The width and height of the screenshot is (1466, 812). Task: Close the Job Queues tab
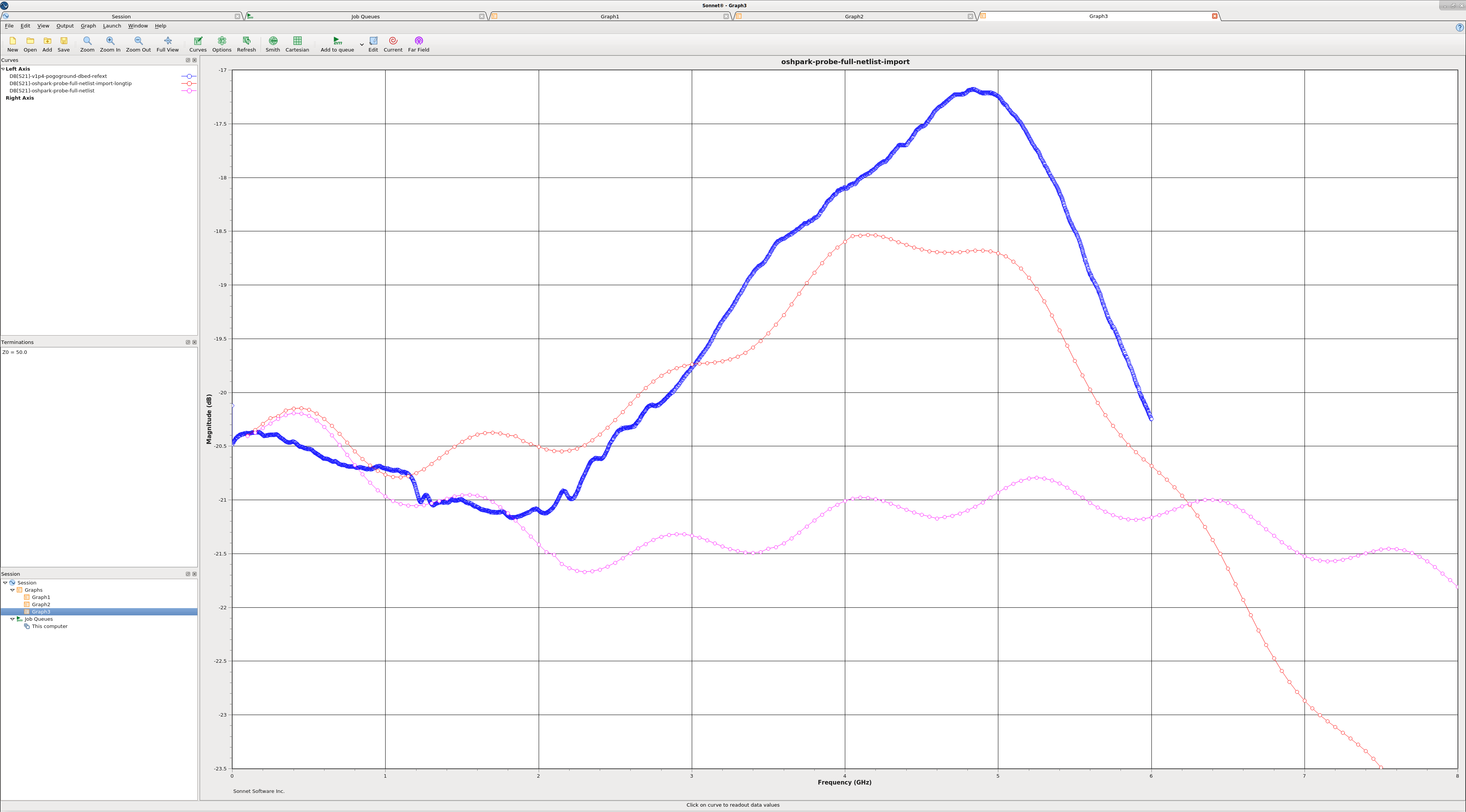pyautogui.click(x=481, y=16)
